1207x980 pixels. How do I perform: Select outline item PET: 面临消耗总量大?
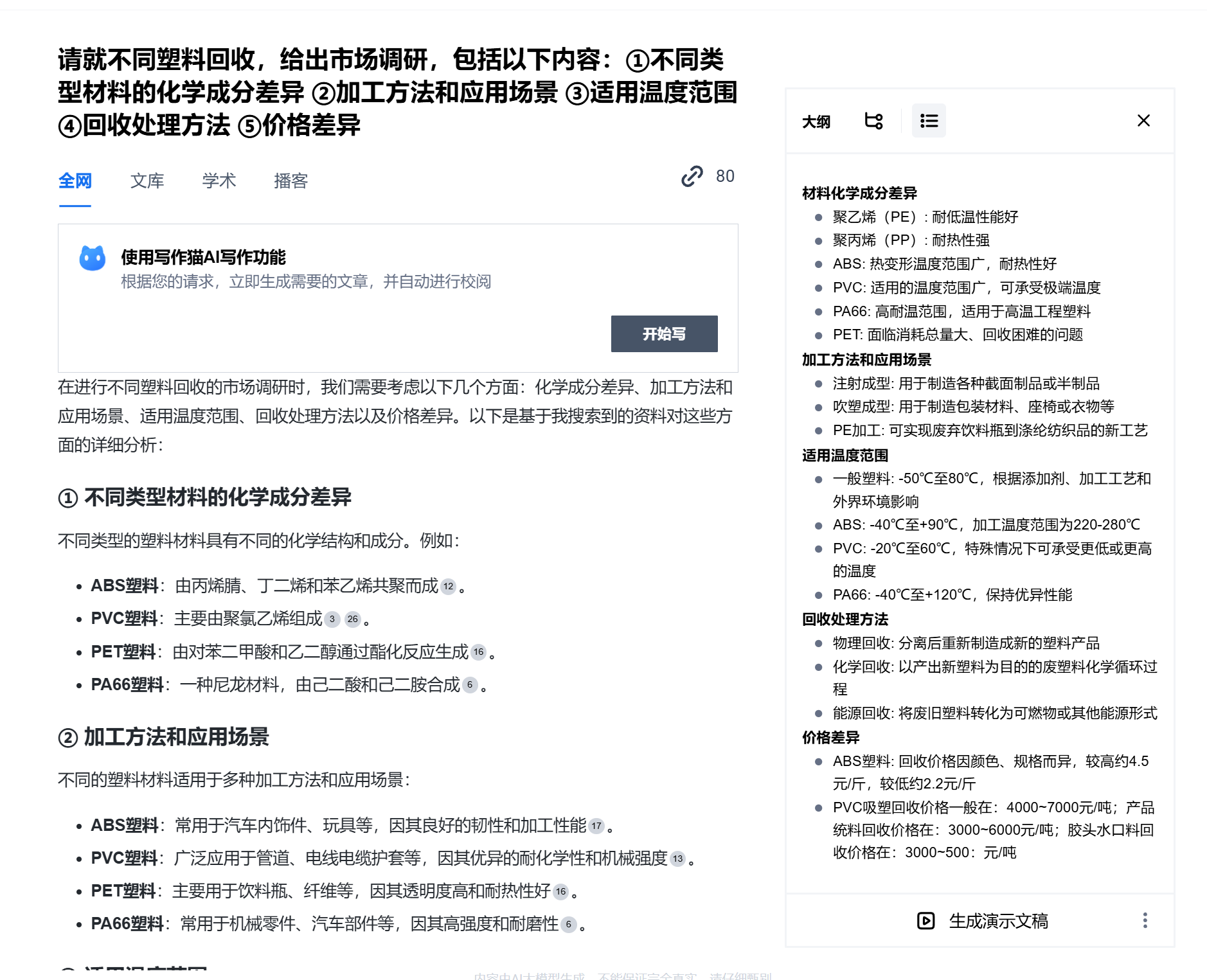(x=958, y=334)
